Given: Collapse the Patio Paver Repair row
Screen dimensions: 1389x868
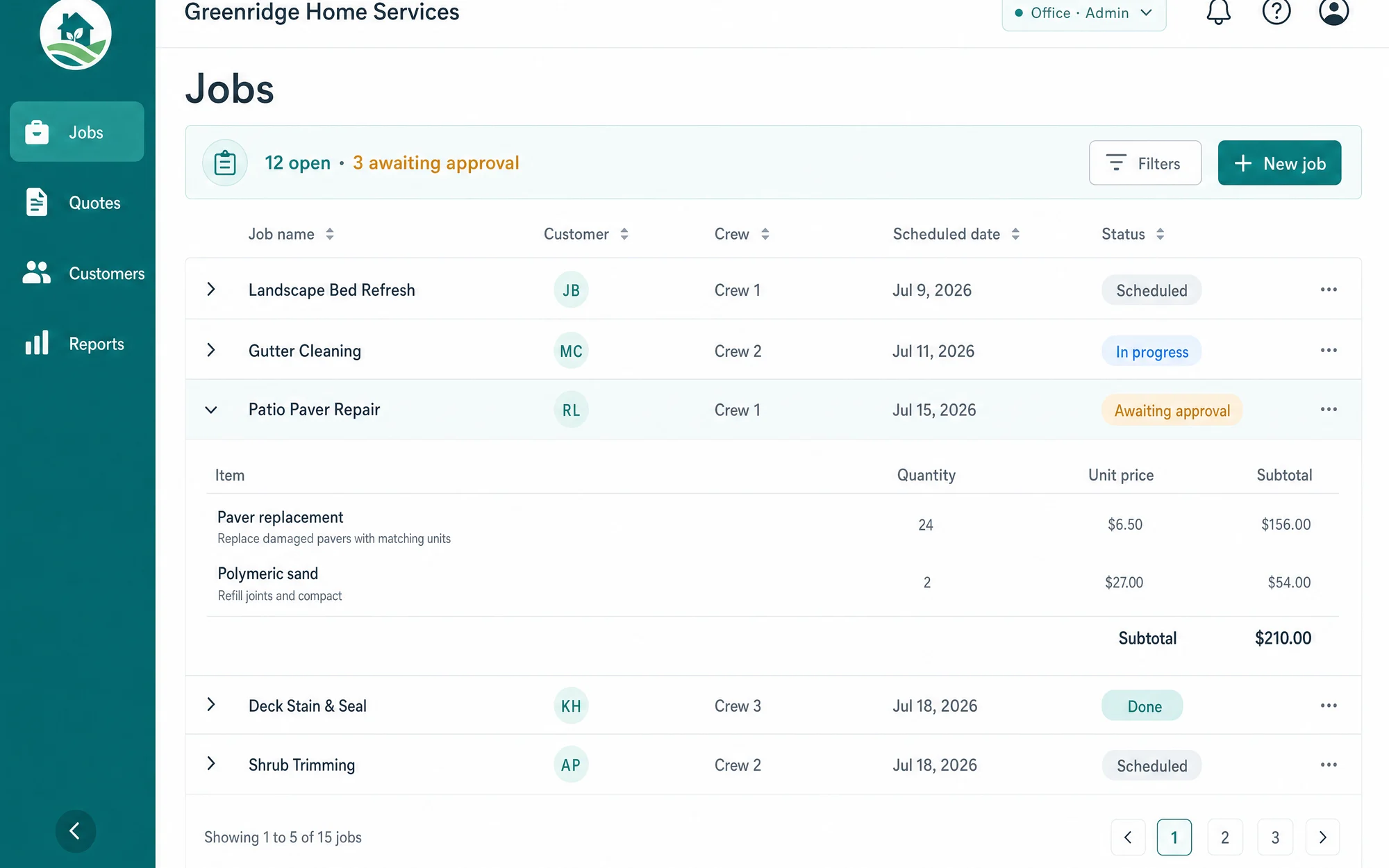Looking at the screenshot, I should (x=211, y=410).
